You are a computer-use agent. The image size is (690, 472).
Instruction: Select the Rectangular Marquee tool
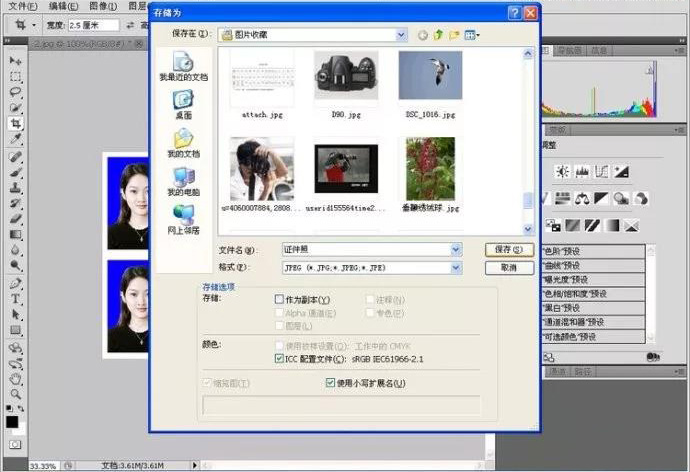15,77
